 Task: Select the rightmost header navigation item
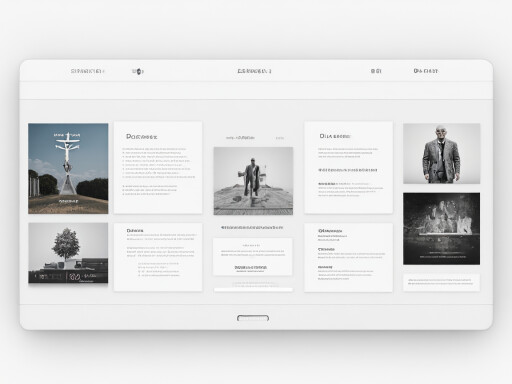[x=426, y=71]
